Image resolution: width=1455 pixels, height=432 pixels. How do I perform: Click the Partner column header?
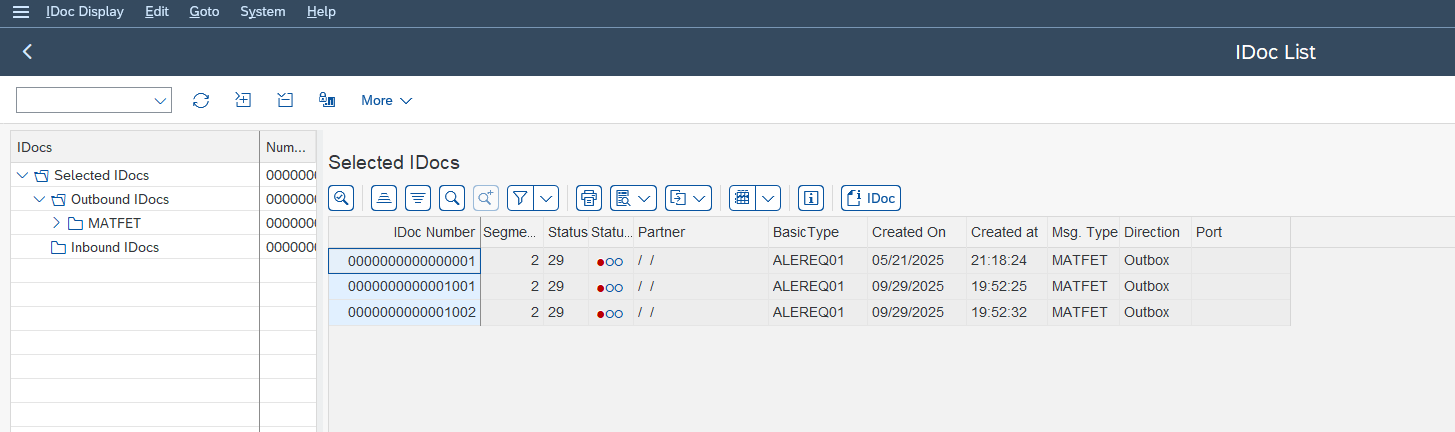pos(701,232)
